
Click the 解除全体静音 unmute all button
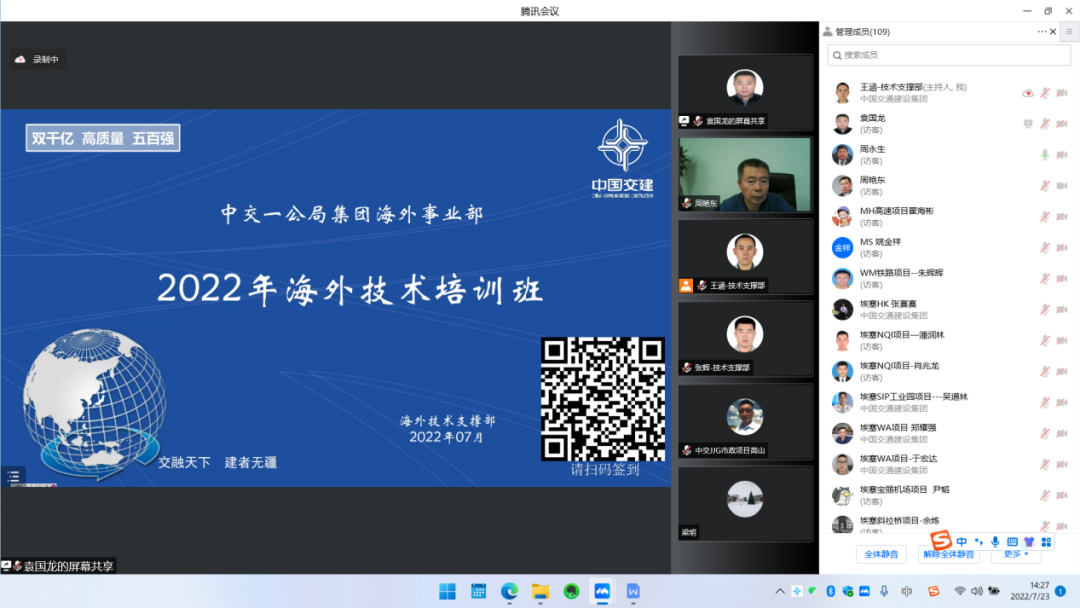pos(948,554)
